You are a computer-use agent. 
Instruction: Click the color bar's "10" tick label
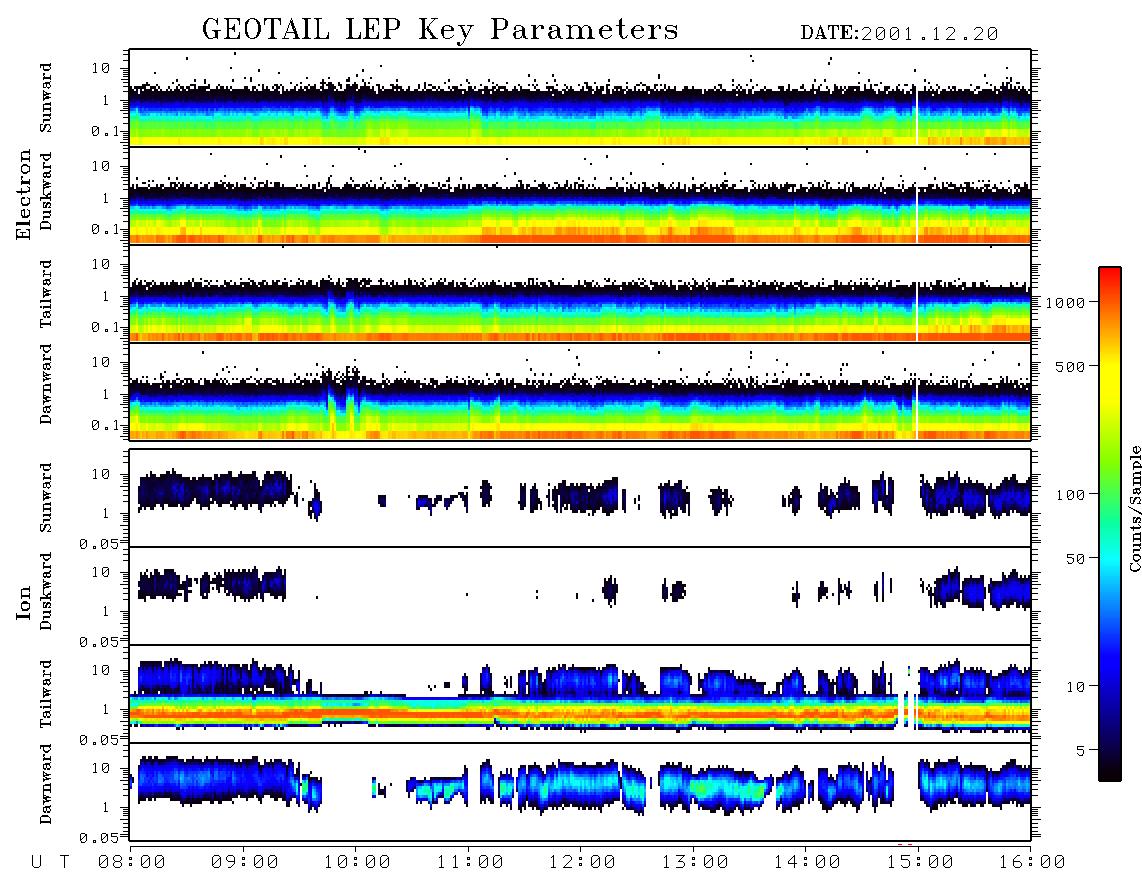click(x=1075, y=686)
